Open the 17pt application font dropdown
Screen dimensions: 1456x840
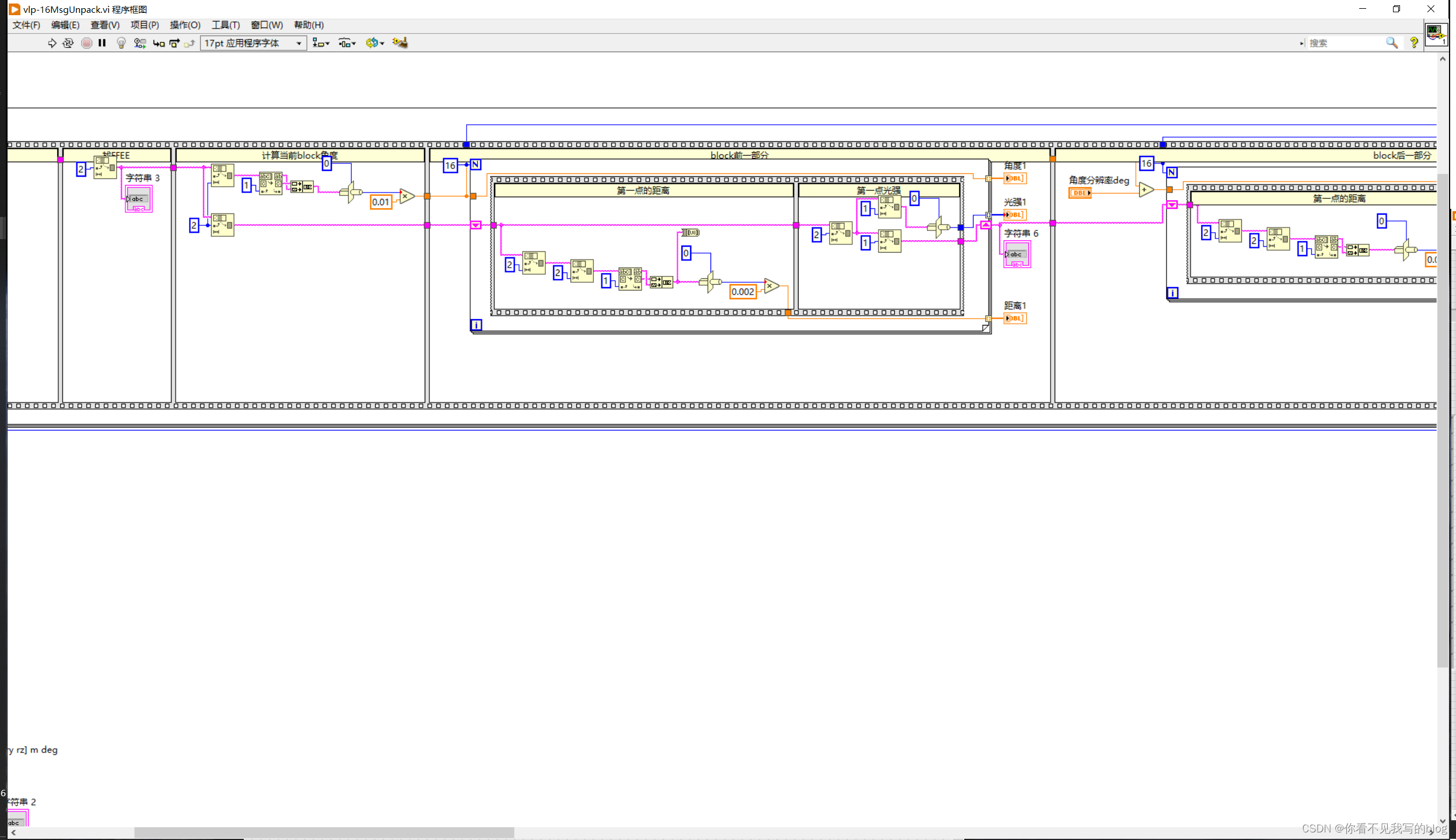tap(253, 43)
